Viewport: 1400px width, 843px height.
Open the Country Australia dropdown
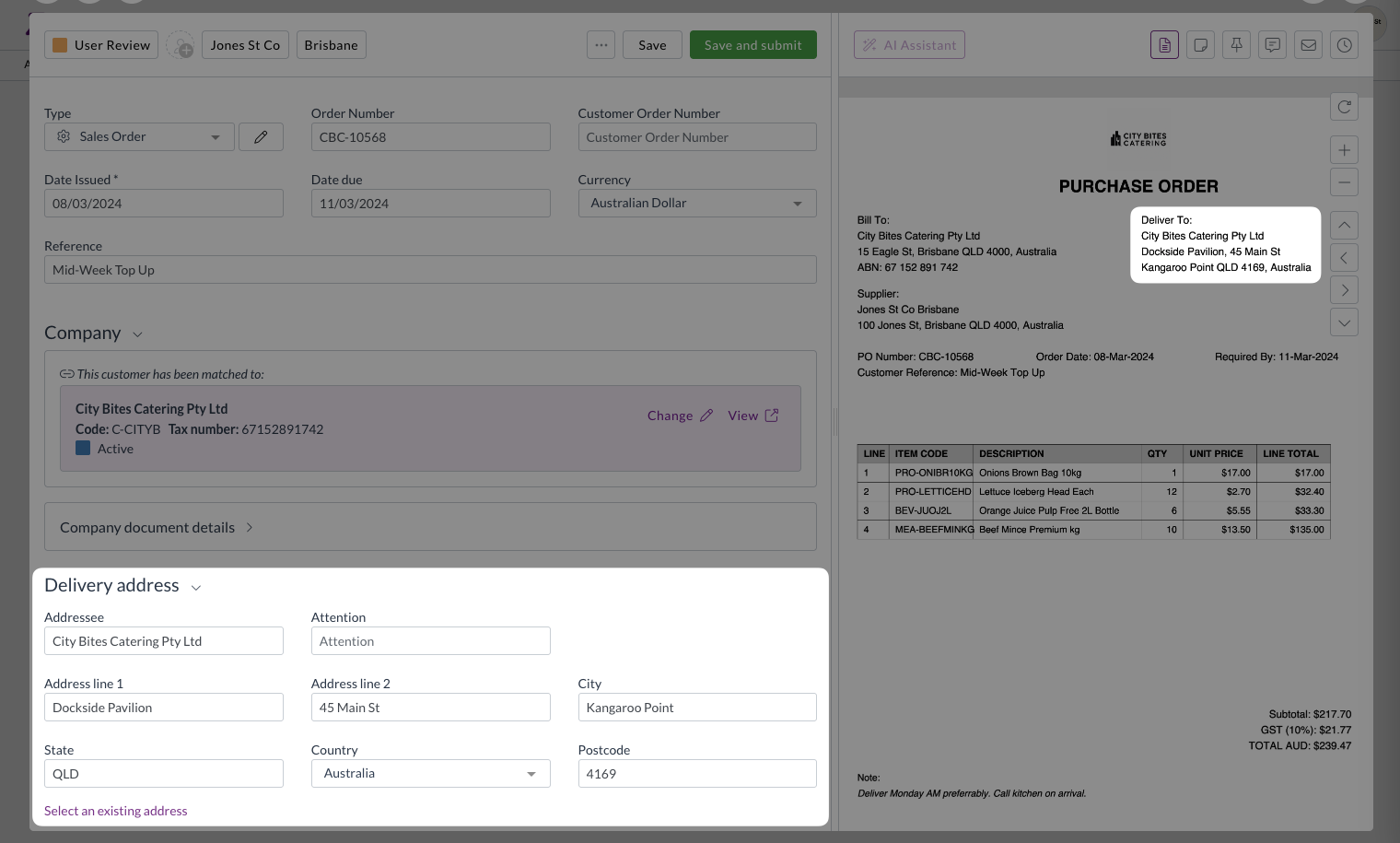click(x=430, y=773)
